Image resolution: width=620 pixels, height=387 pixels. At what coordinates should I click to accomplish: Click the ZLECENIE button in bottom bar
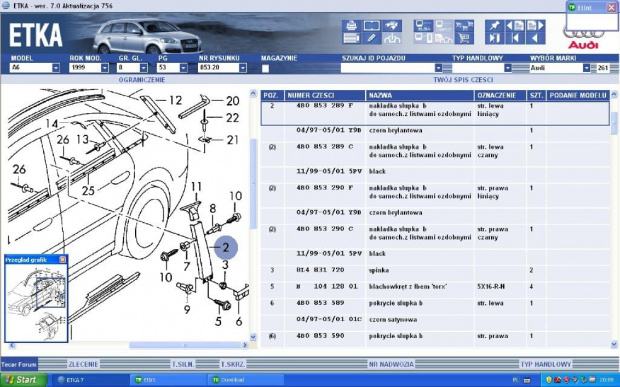tap(83, 364)
